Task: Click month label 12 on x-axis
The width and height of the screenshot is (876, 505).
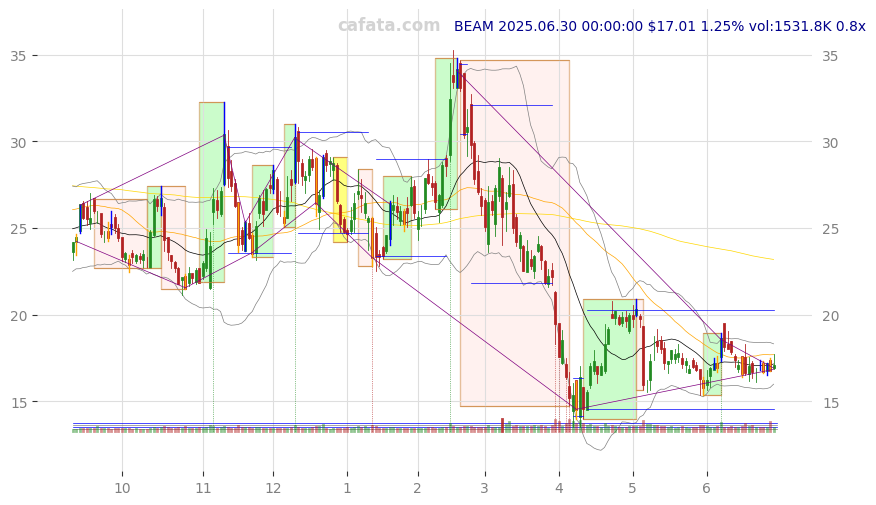Action: (273, 488)
